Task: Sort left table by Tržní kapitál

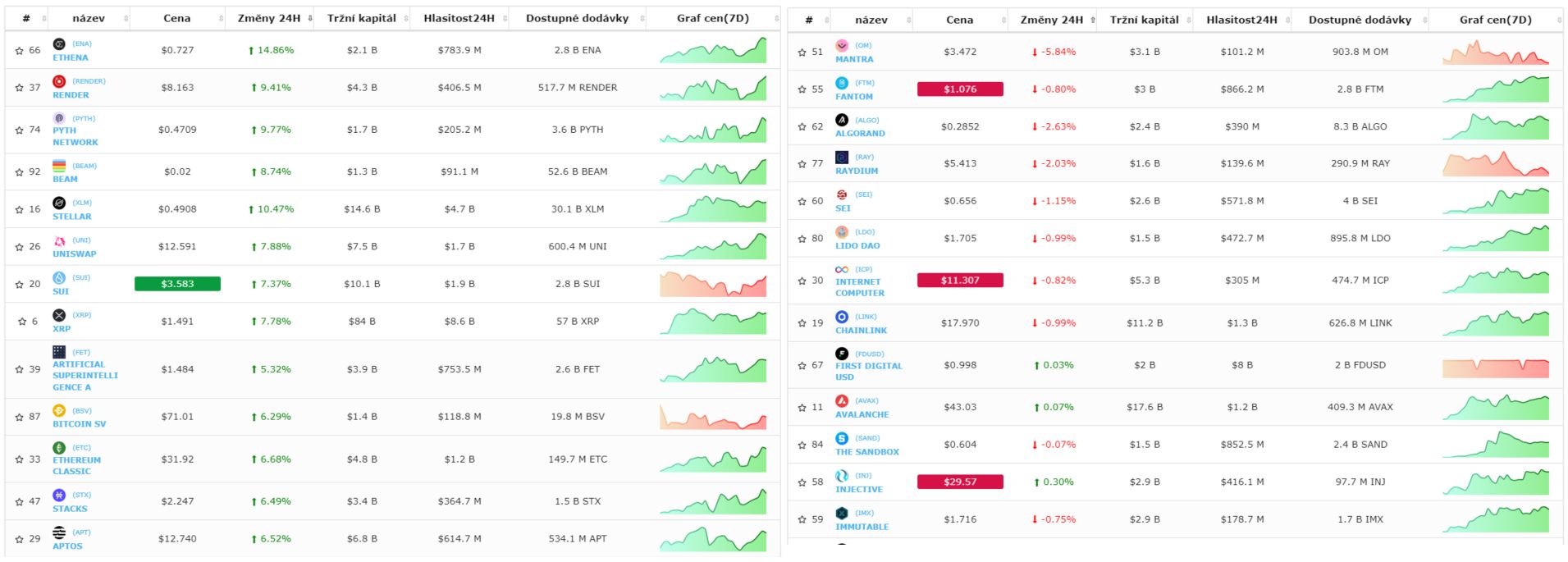Action: coord(362,18)
